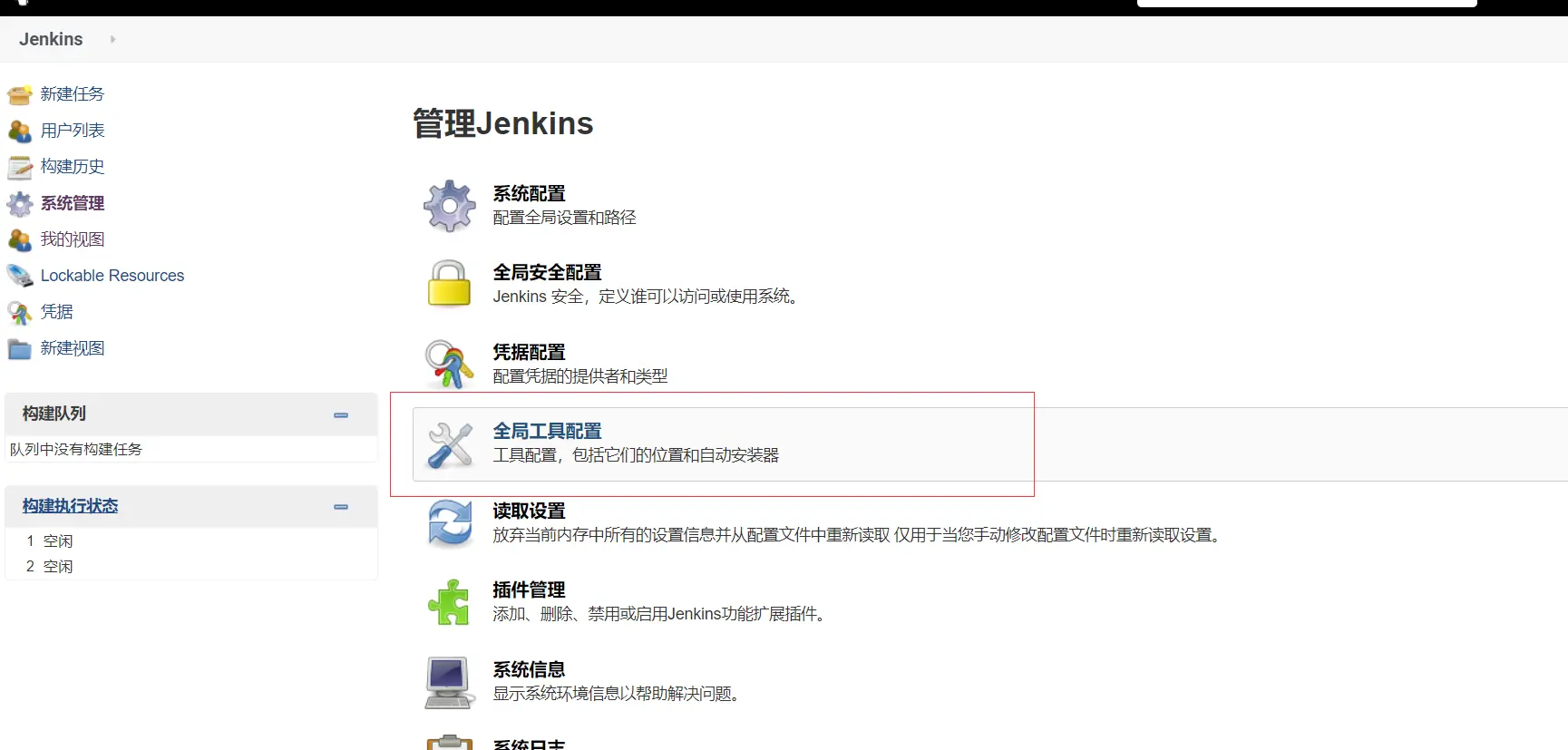This screenshot has width=1568, height=750.
Task: Click description 添加、删除、禁用或启用Jenkins功能扩展插件
Action: (x=661, y=614)
